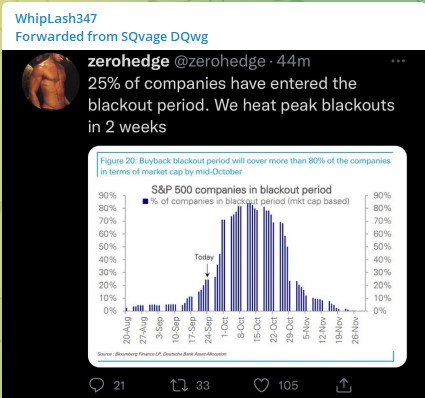Open the three-dot more options menu
Viewport: 425px width, 398px height.
point(398,61)
